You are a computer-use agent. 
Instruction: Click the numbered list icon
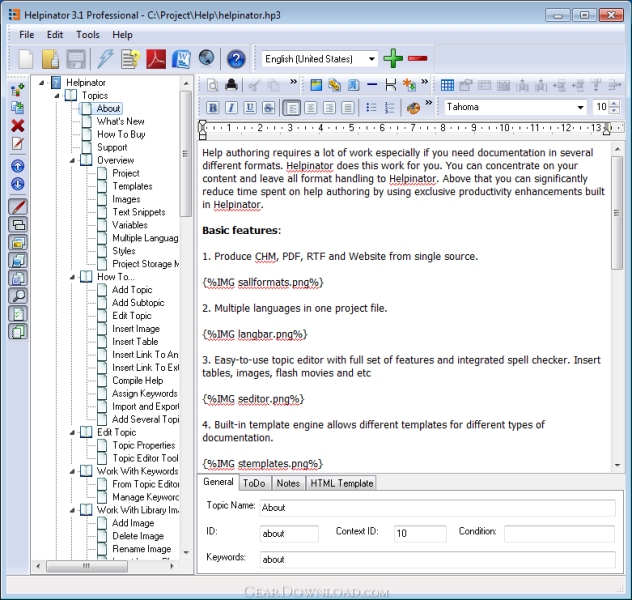(389, 108)
